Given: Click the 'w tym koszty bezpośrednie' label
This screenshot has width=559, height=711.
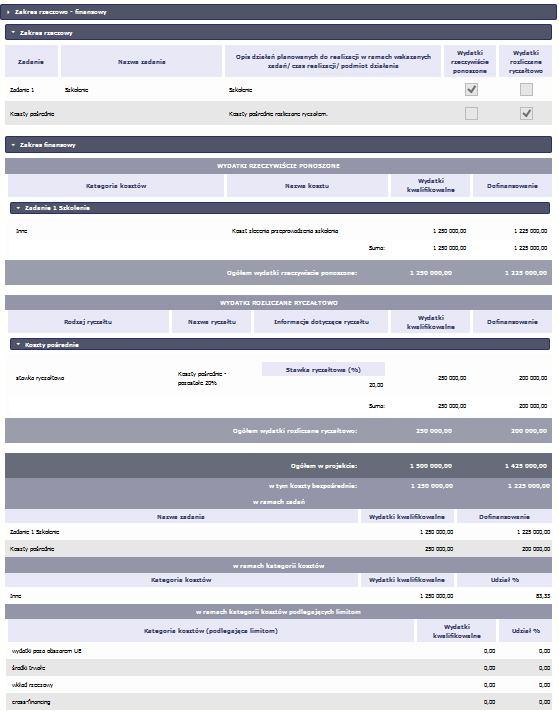Looking at the screenshot, I should (x=313, y=486).
